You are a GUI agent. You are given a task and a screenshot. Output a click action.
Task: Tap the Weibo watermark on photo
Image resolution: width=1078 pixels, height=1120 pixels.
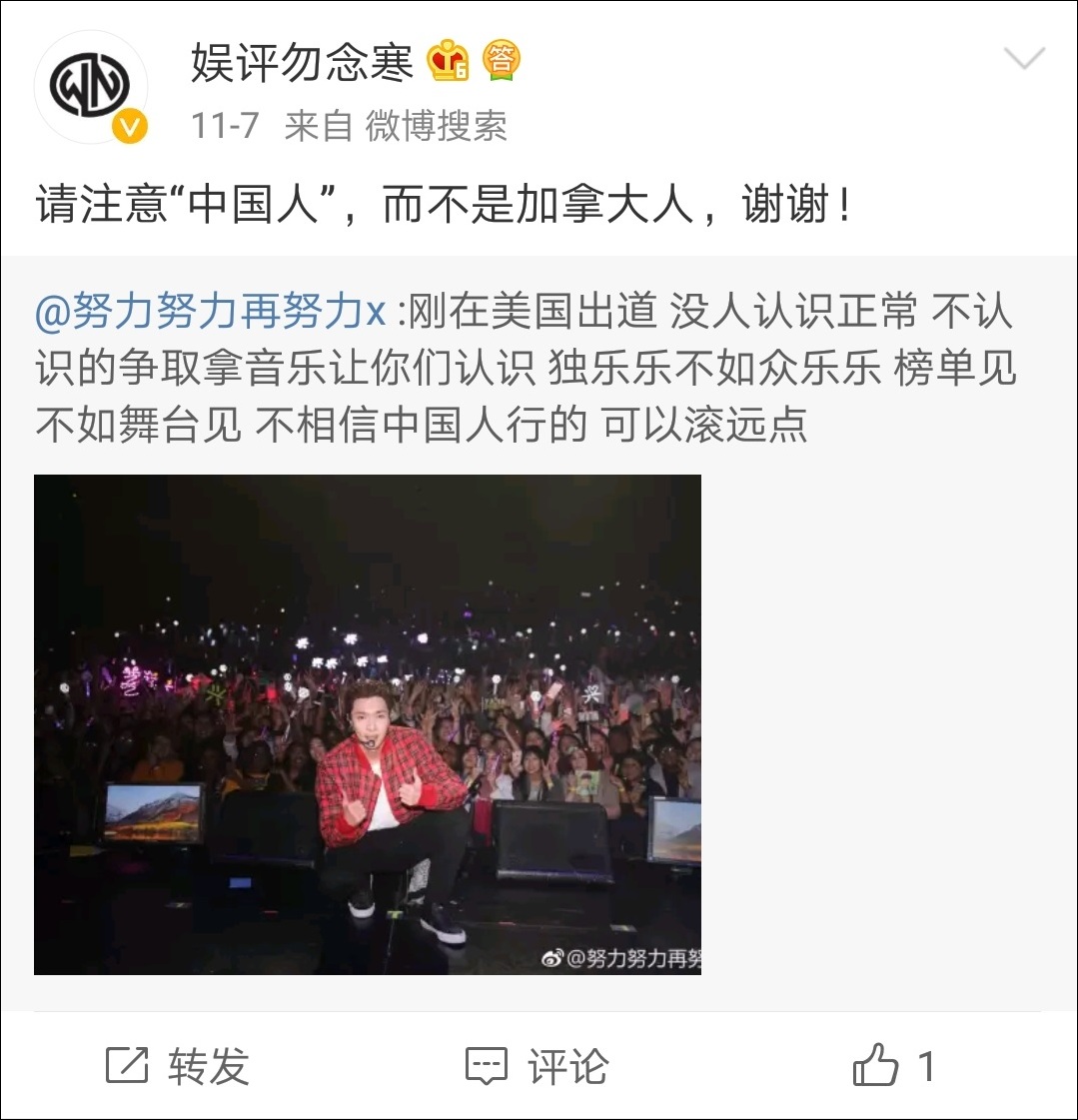[620, 958]
